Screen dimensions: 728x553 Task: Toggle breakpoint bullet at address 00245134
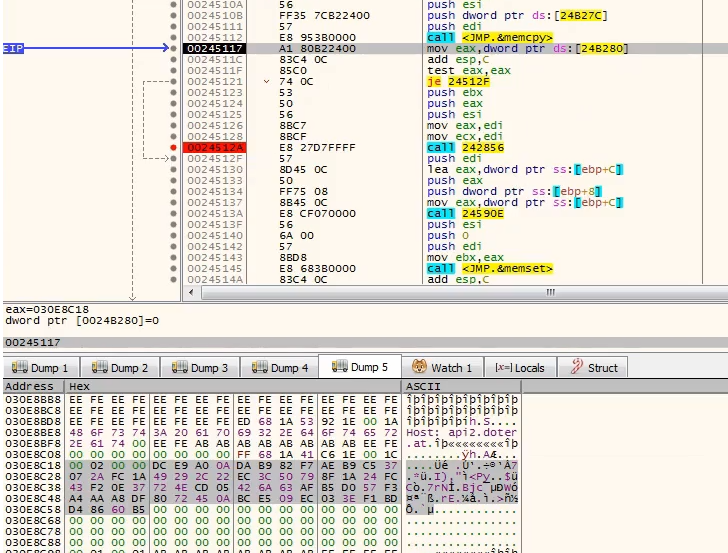click(175, 192)
